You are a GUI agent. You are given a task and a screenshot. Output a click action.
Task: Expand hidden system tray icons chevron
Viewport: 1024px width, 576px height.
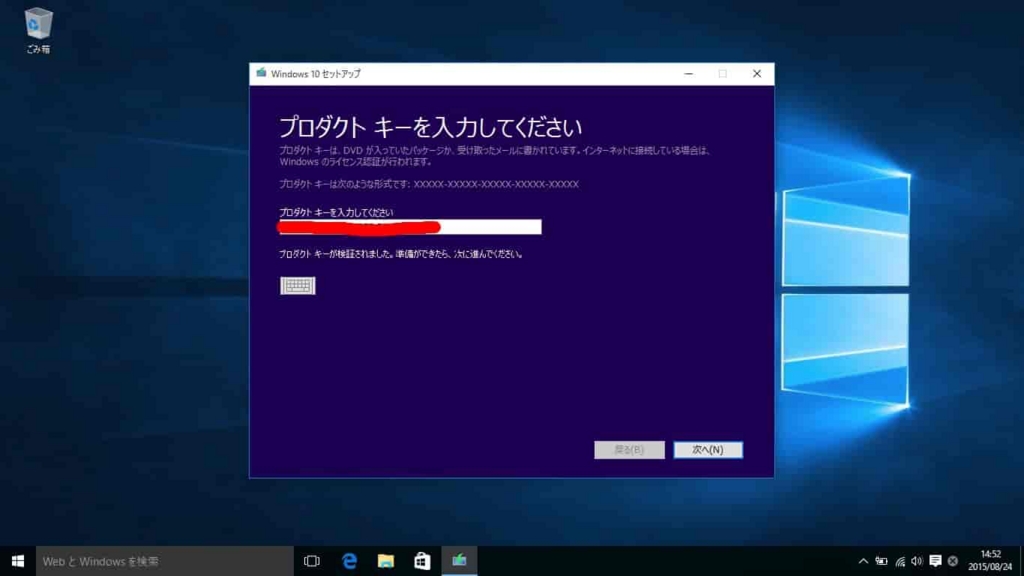point(863,561)
